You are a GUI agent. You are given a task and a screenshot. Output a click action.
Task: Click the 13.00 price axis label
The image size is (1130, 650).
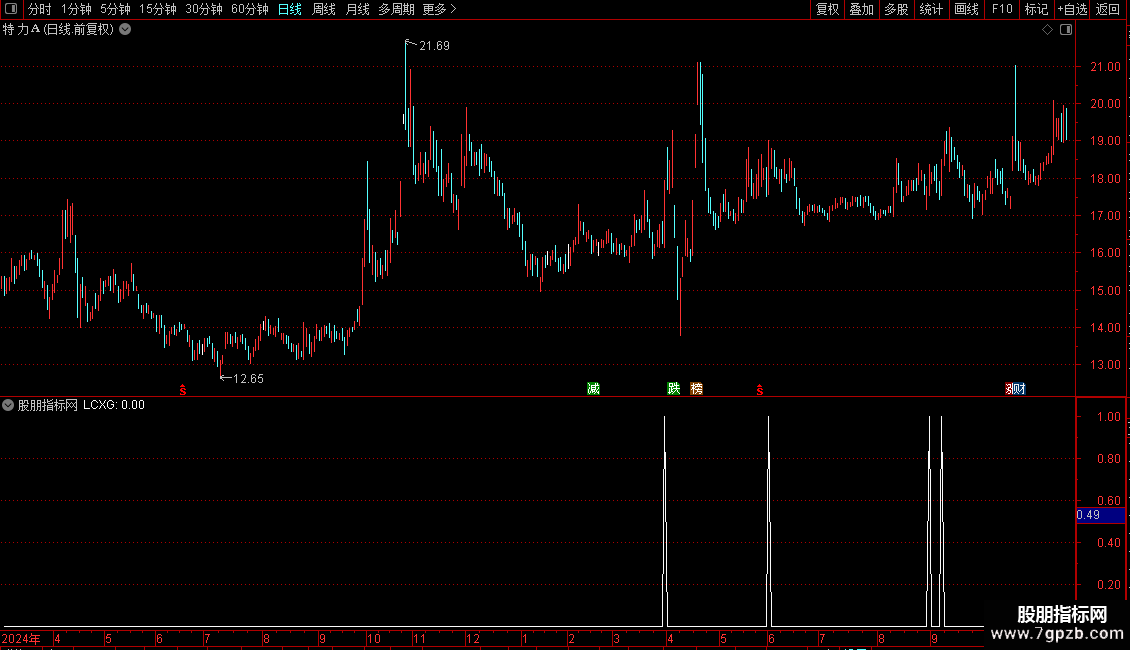tap(1105, 365)
